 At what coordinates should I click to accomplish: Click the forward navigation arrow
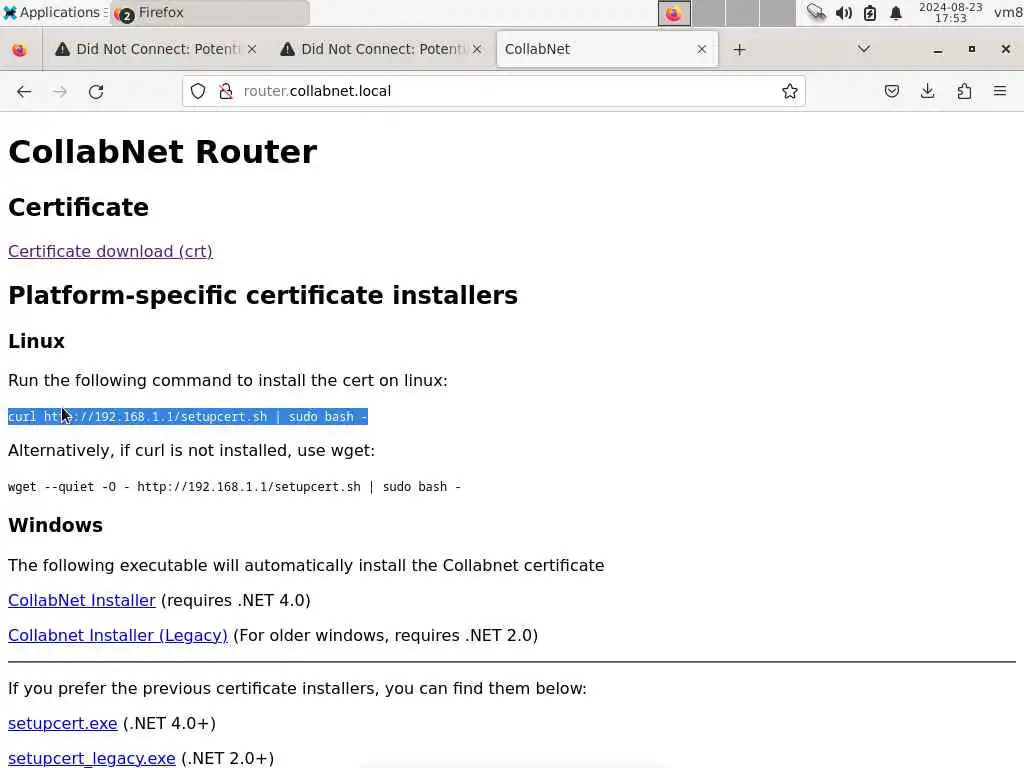[x=60, y=91]
